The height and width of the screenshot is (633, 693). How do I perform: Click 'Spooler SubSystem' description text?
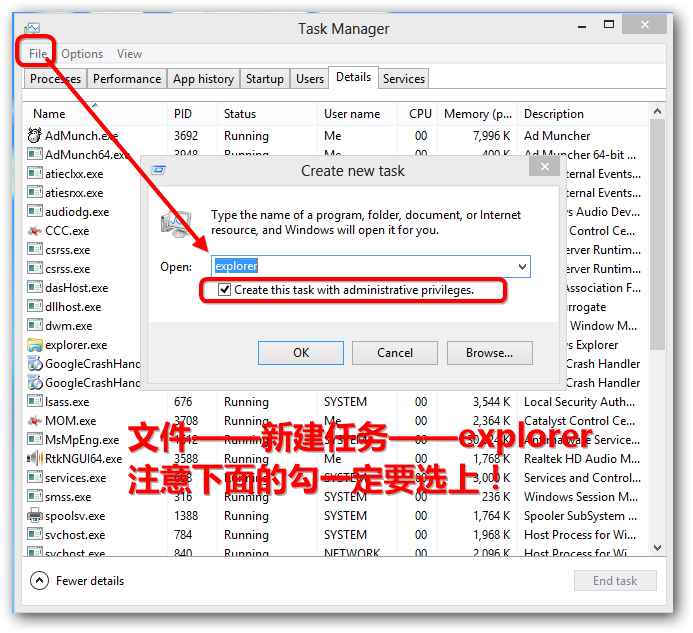[x=580, y=516]
